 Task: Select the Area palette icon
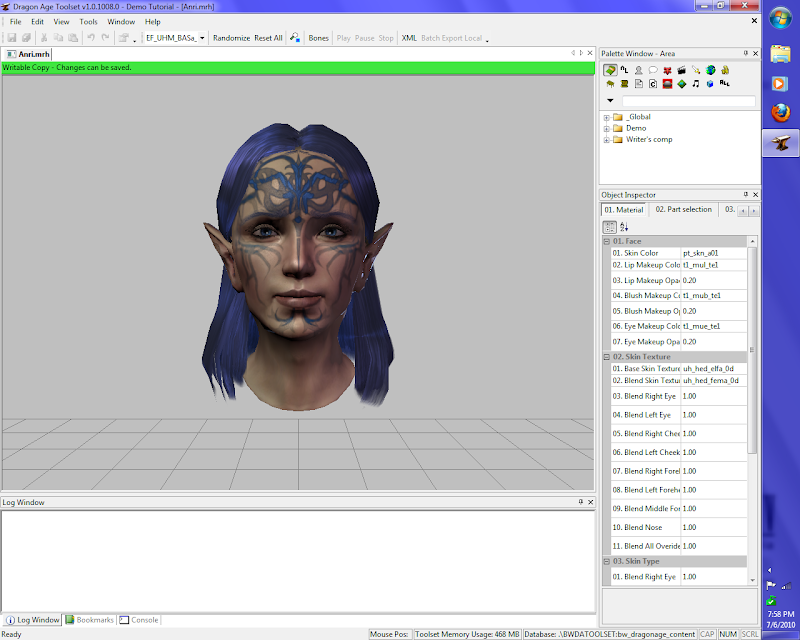point(609,70)
